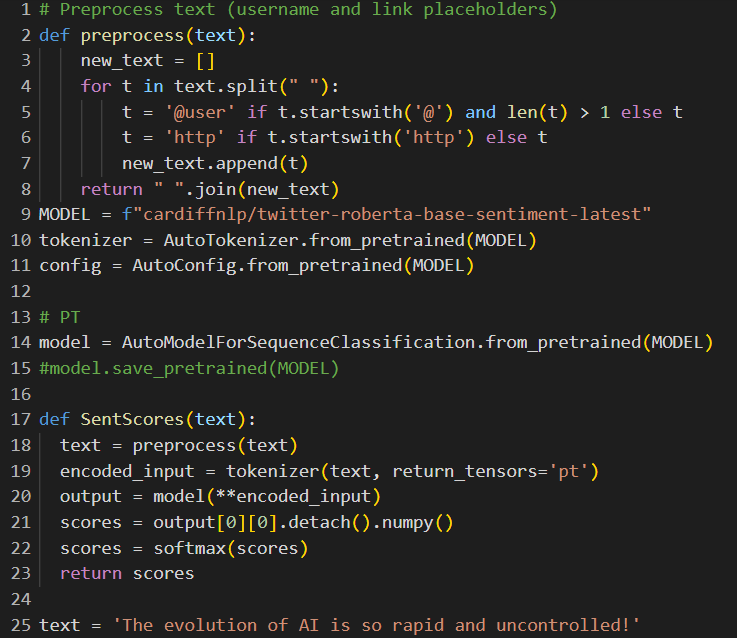The image size is (737, 638).
Task: Click the 'softmax' function call
Action: [x=189, y=548]
